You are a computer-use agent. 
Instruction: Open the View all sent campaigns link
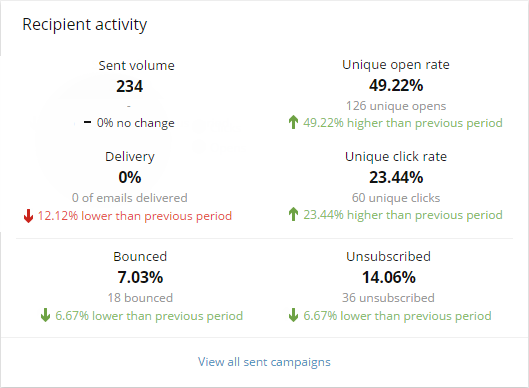[264, 362]
